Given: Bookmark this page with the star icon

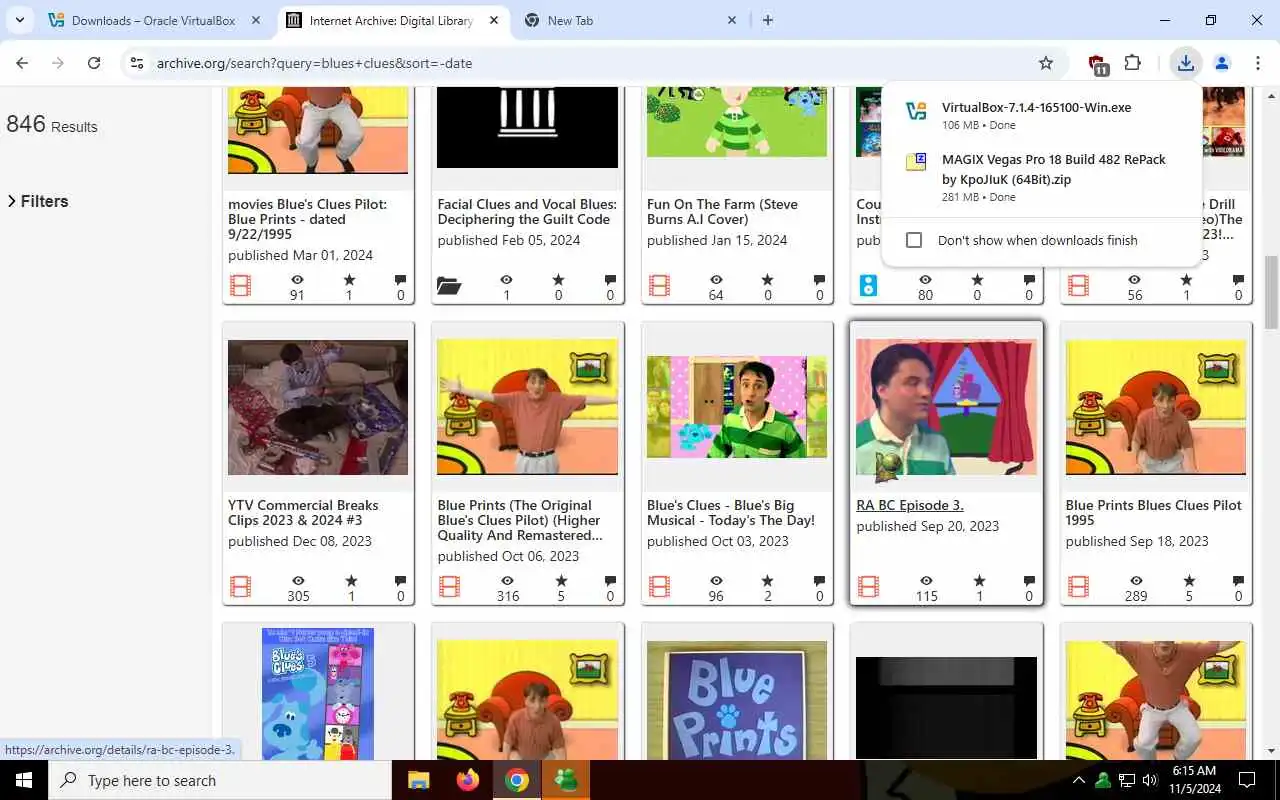Looking at the screenshot, I should [x=1046, y=63].
